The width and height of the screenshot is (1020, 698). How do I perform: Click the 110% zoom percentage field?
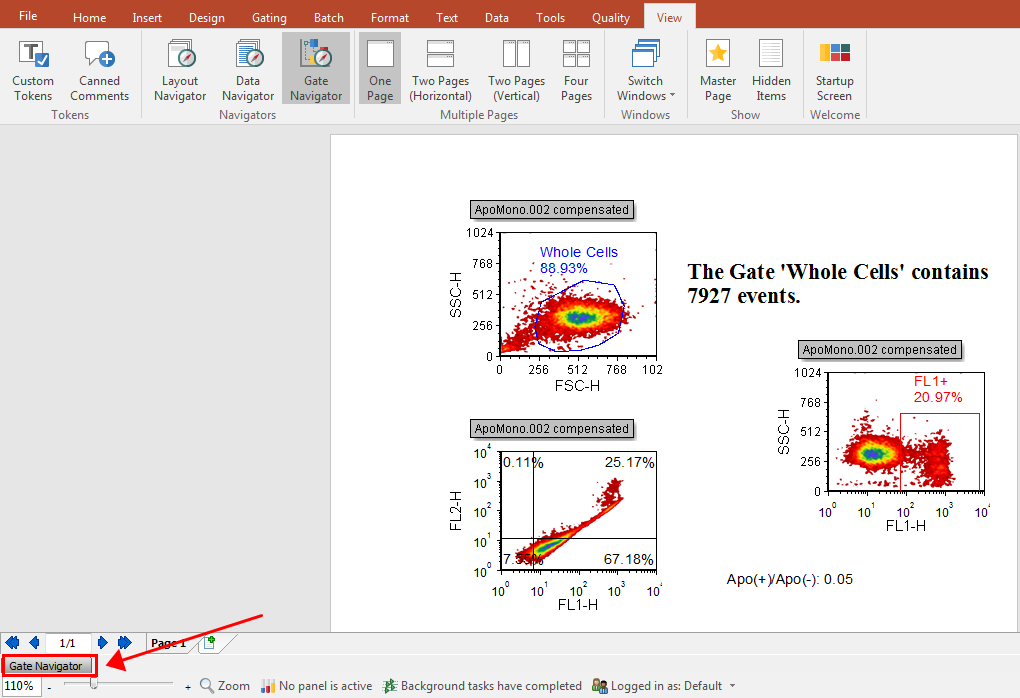point(20,686)
